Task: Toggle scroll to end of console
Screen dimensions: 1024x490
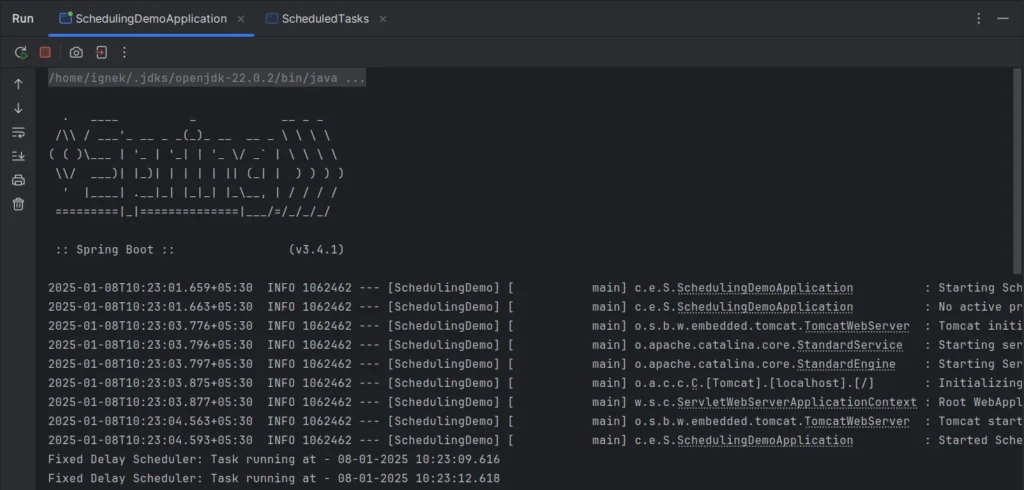Action: 18,156
